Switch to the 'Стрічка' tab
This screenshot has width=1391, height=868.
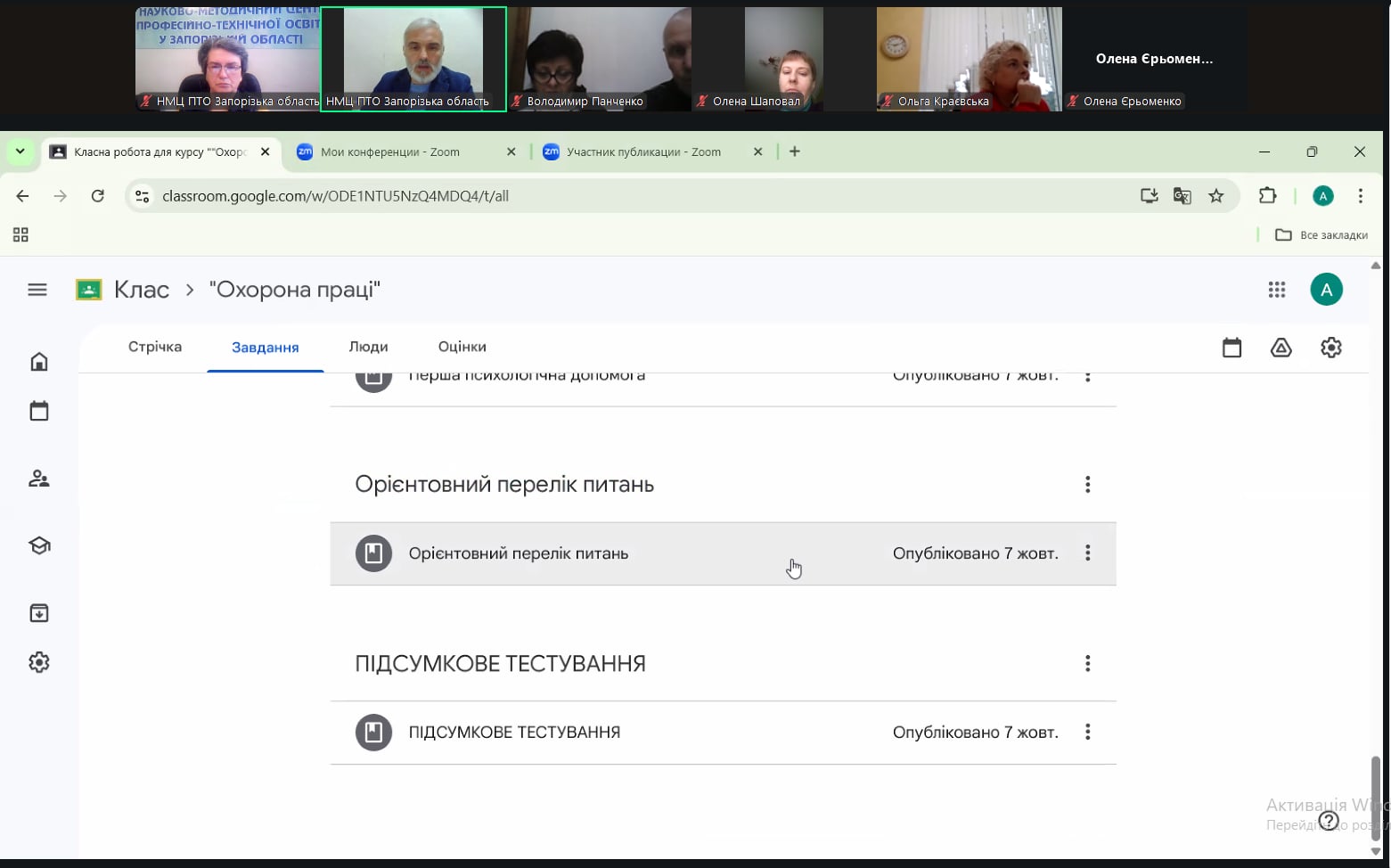pos(155,347)
